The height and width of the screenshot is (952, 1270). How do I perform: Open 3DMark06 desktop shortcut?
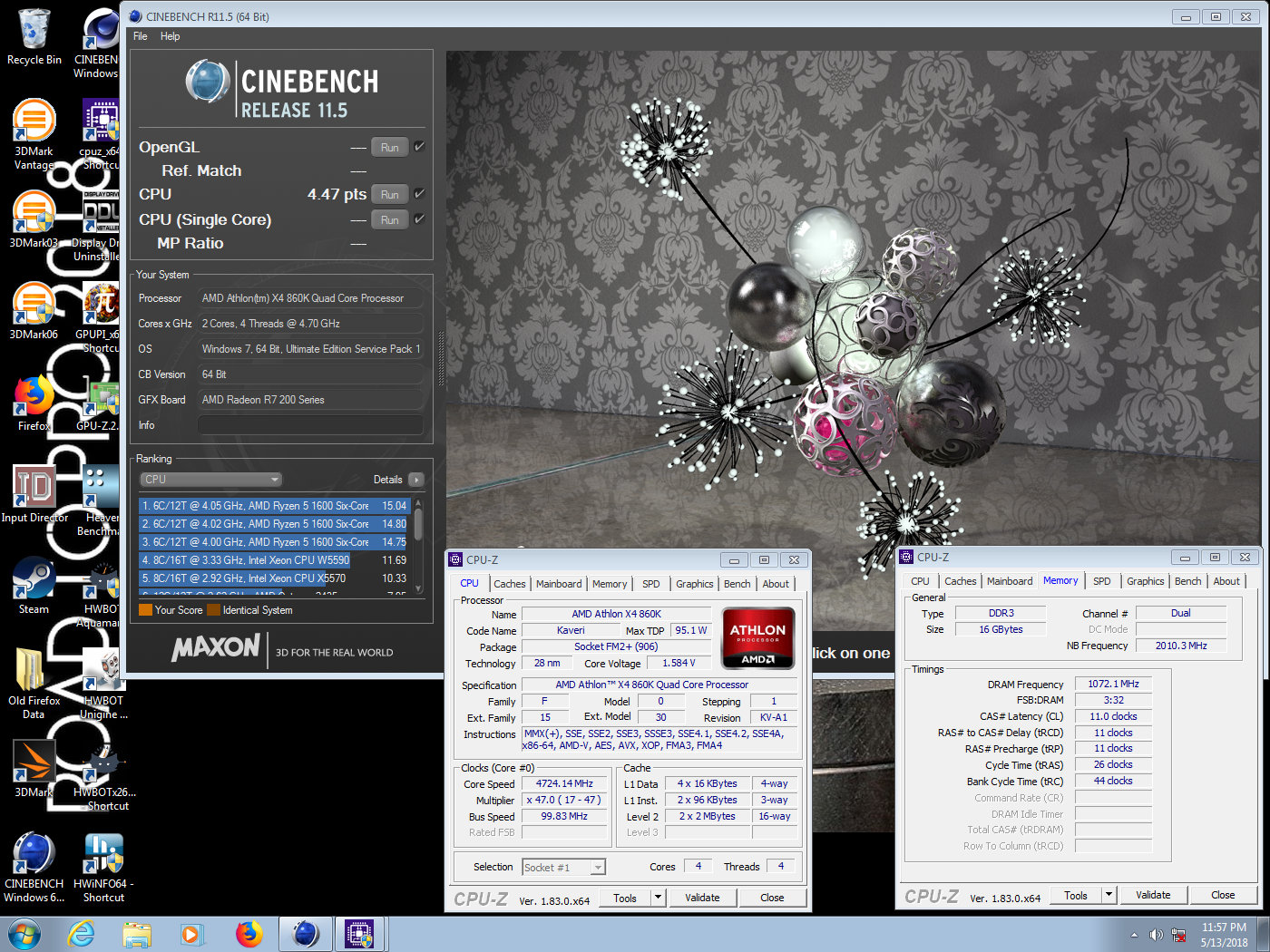tap(34, 311)
